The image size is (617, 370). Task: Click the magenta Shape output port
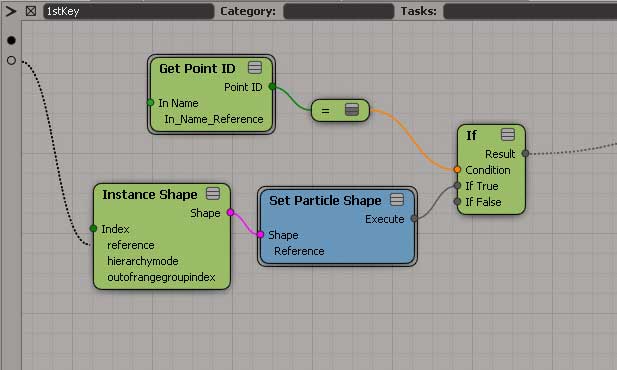(231, 213)
